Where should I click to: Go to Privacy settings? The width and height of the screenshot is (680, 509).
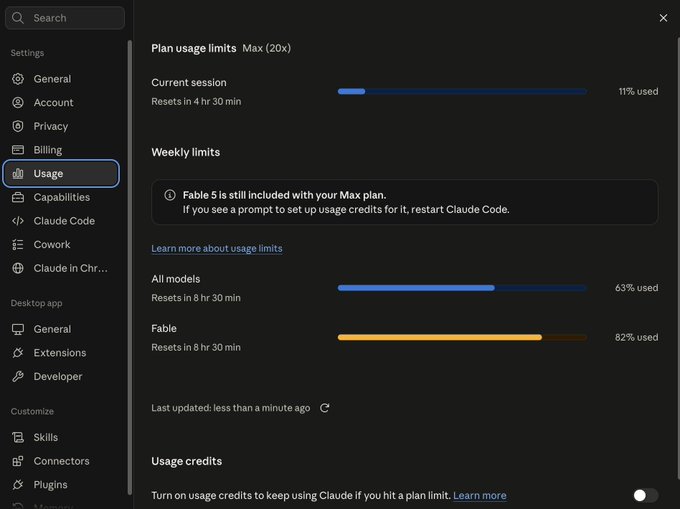61,126
